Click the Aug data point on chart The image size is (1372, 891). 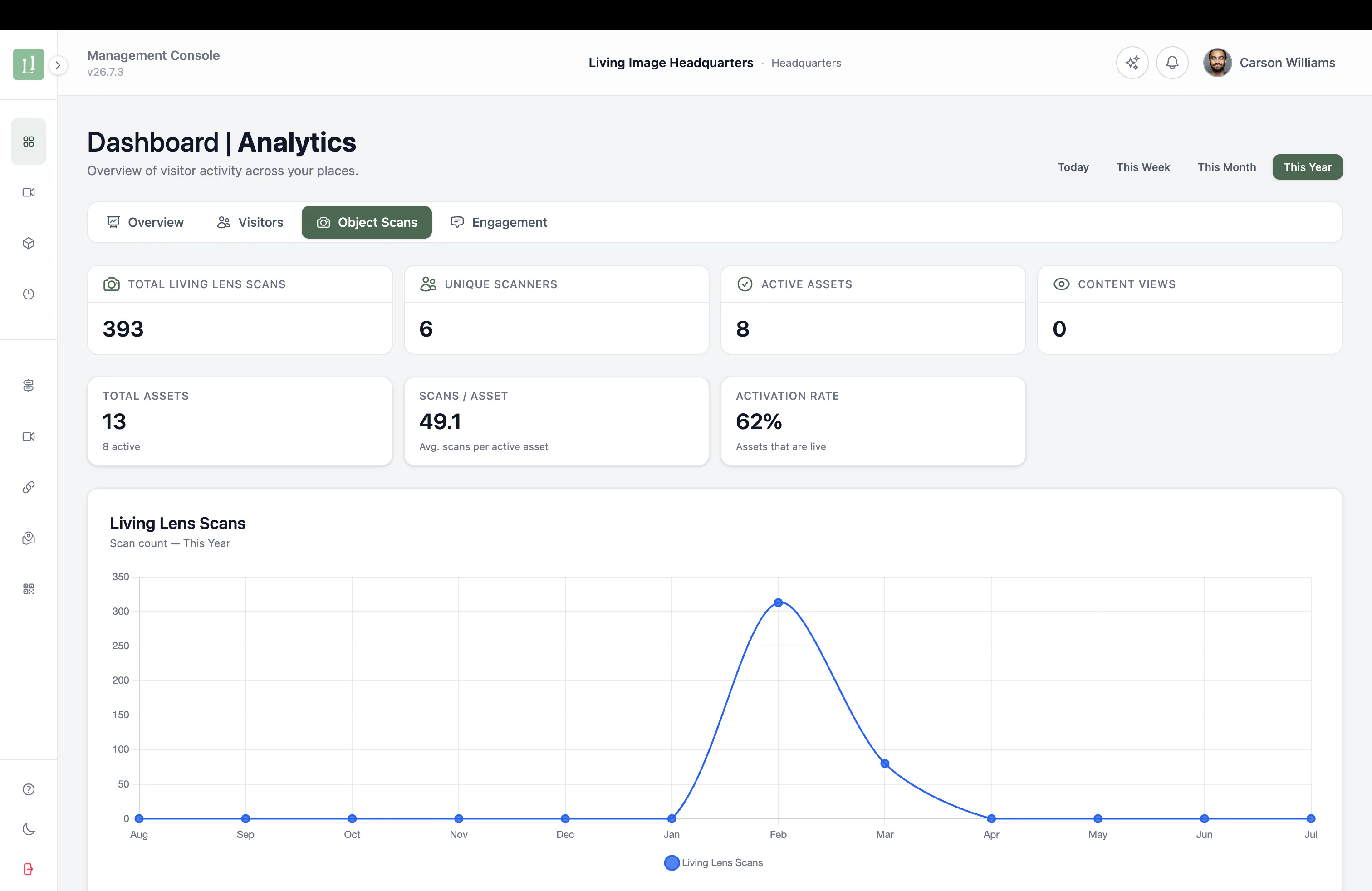click(x=139, y=818)
